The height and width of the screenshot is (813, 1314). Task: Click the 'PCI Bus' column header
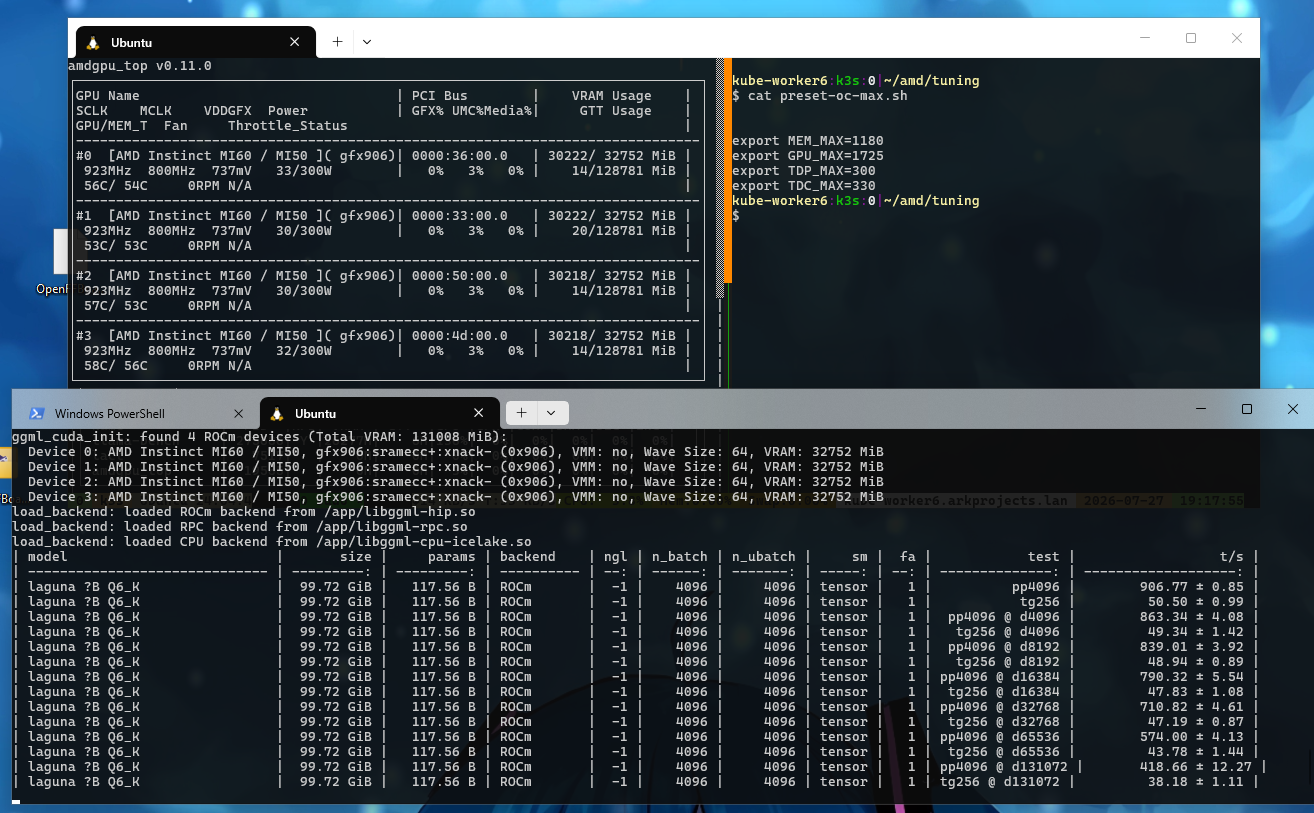tap(439, 96)
